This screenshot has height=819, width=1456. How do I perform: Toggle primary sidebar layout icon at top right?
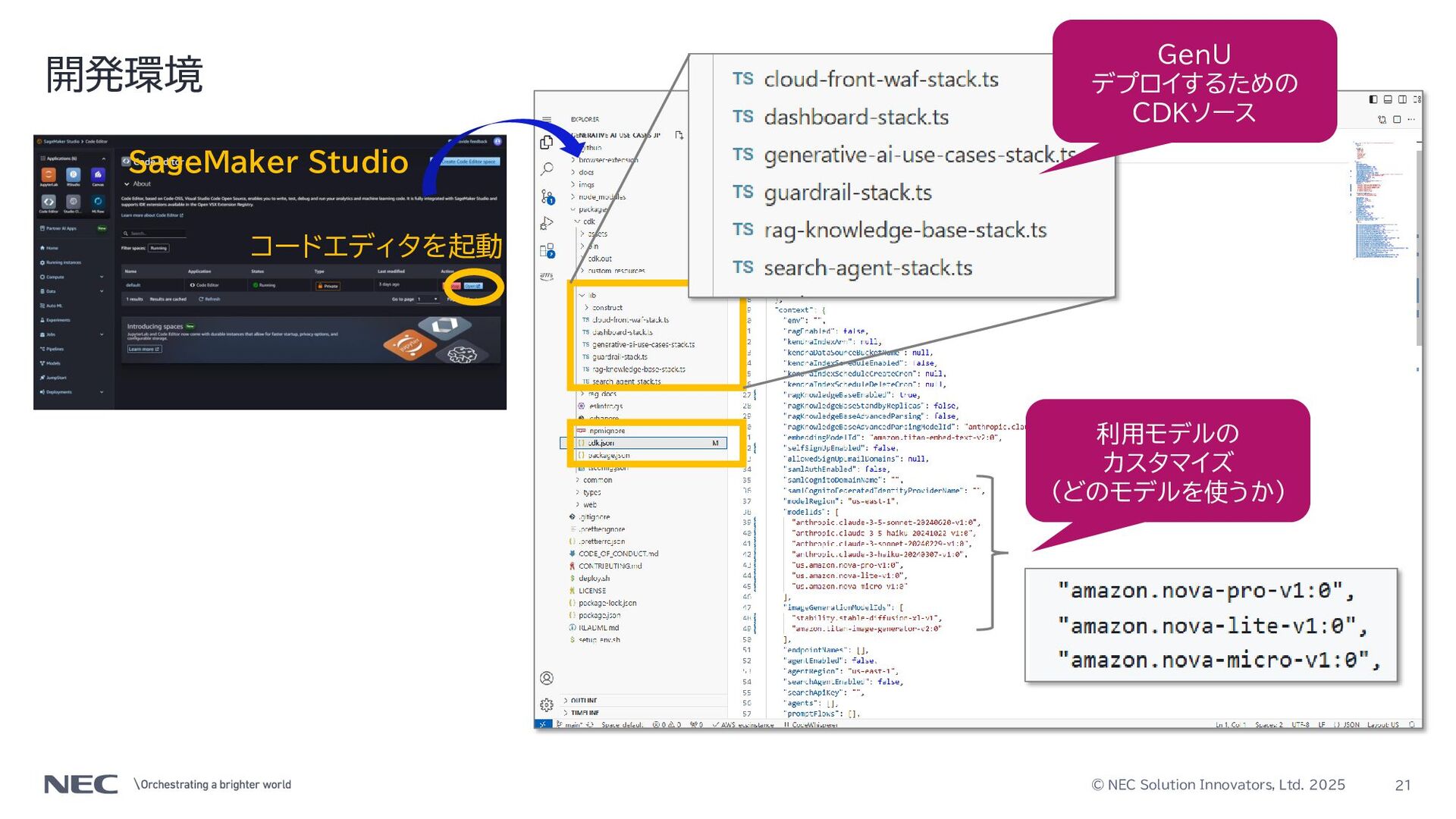coord(1373,99)
